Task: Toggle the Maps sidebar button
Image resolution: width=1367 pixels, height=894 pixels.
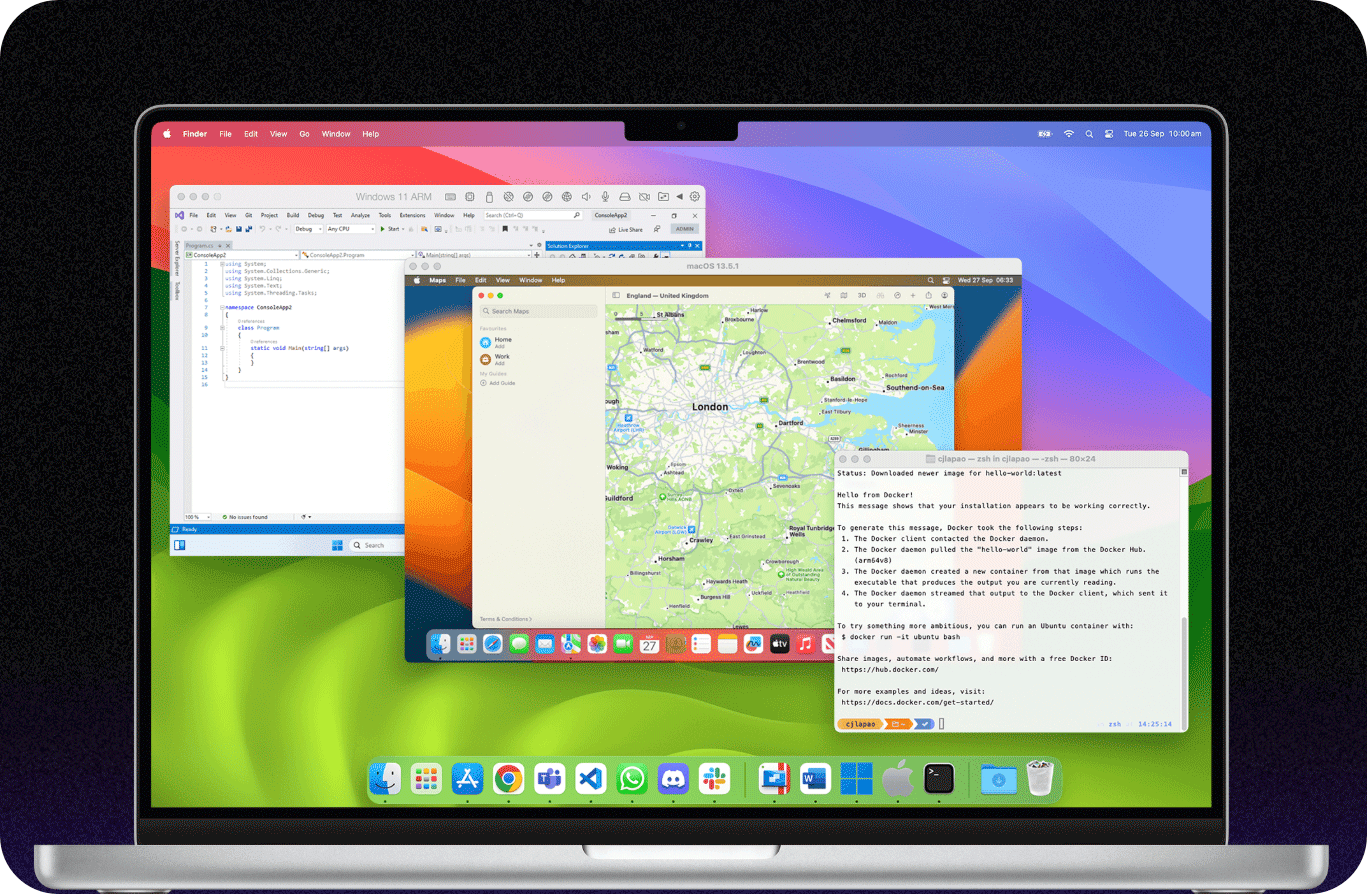Action: [x=616, y=295]
